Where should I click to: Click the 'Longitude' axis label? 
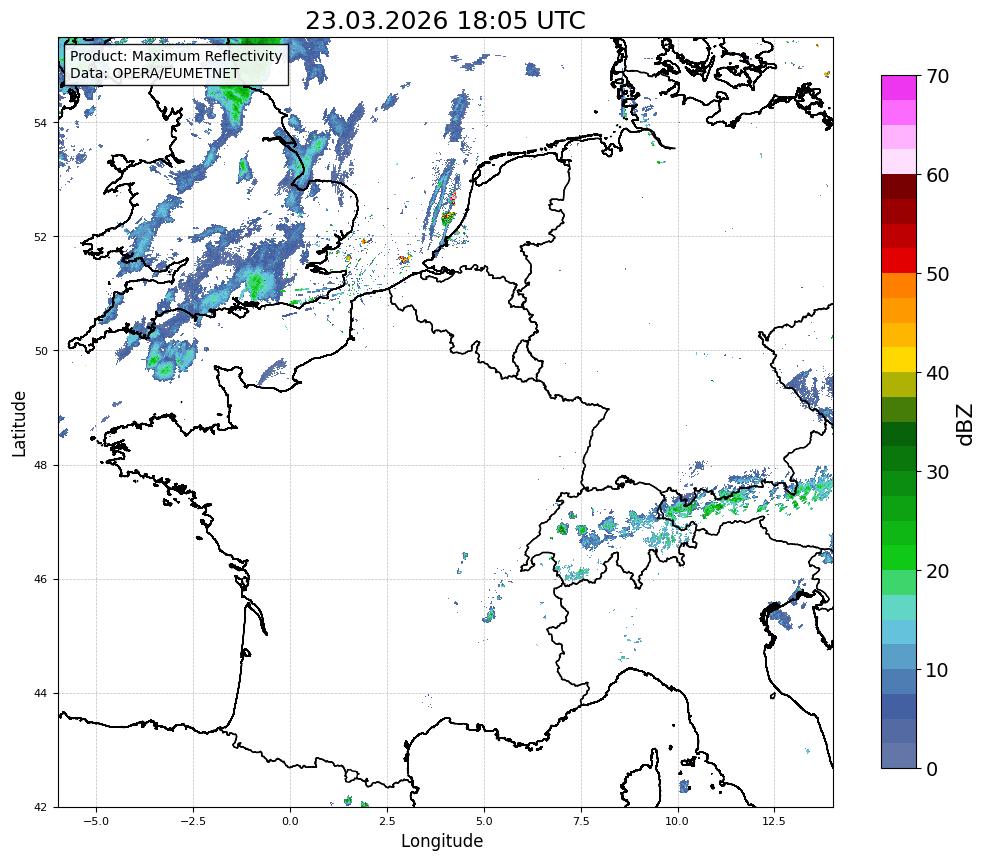pyautogui.click(x=442, y=841)
